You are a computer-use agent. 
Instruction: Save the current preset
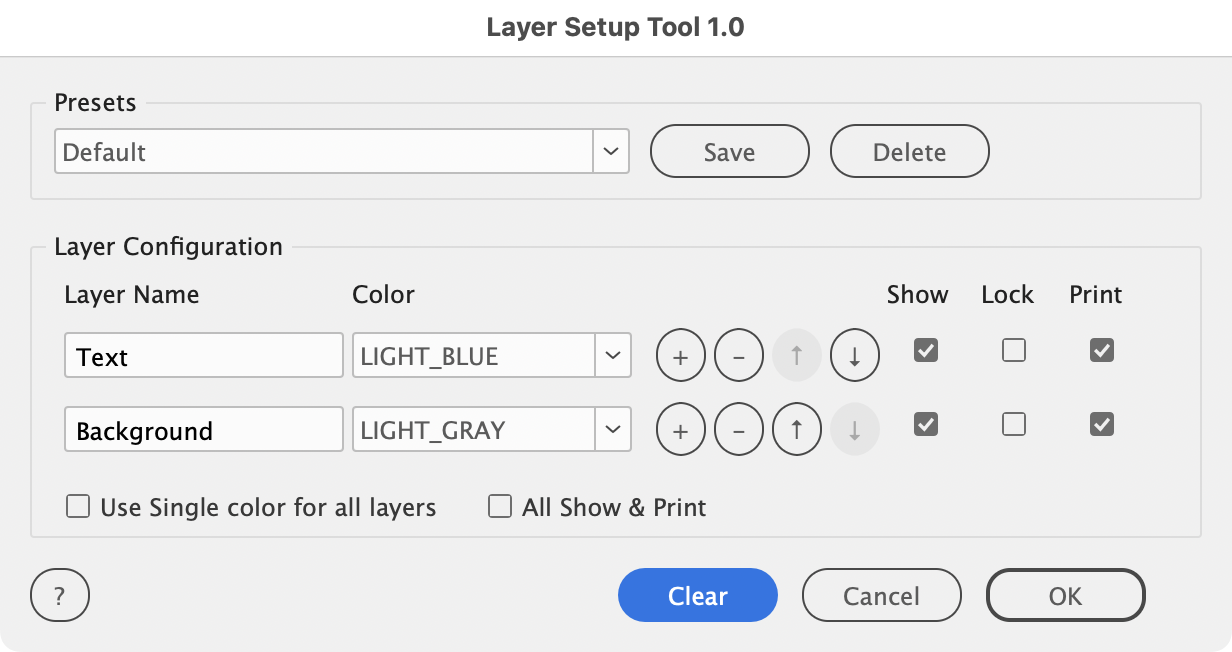pos(729,152)
